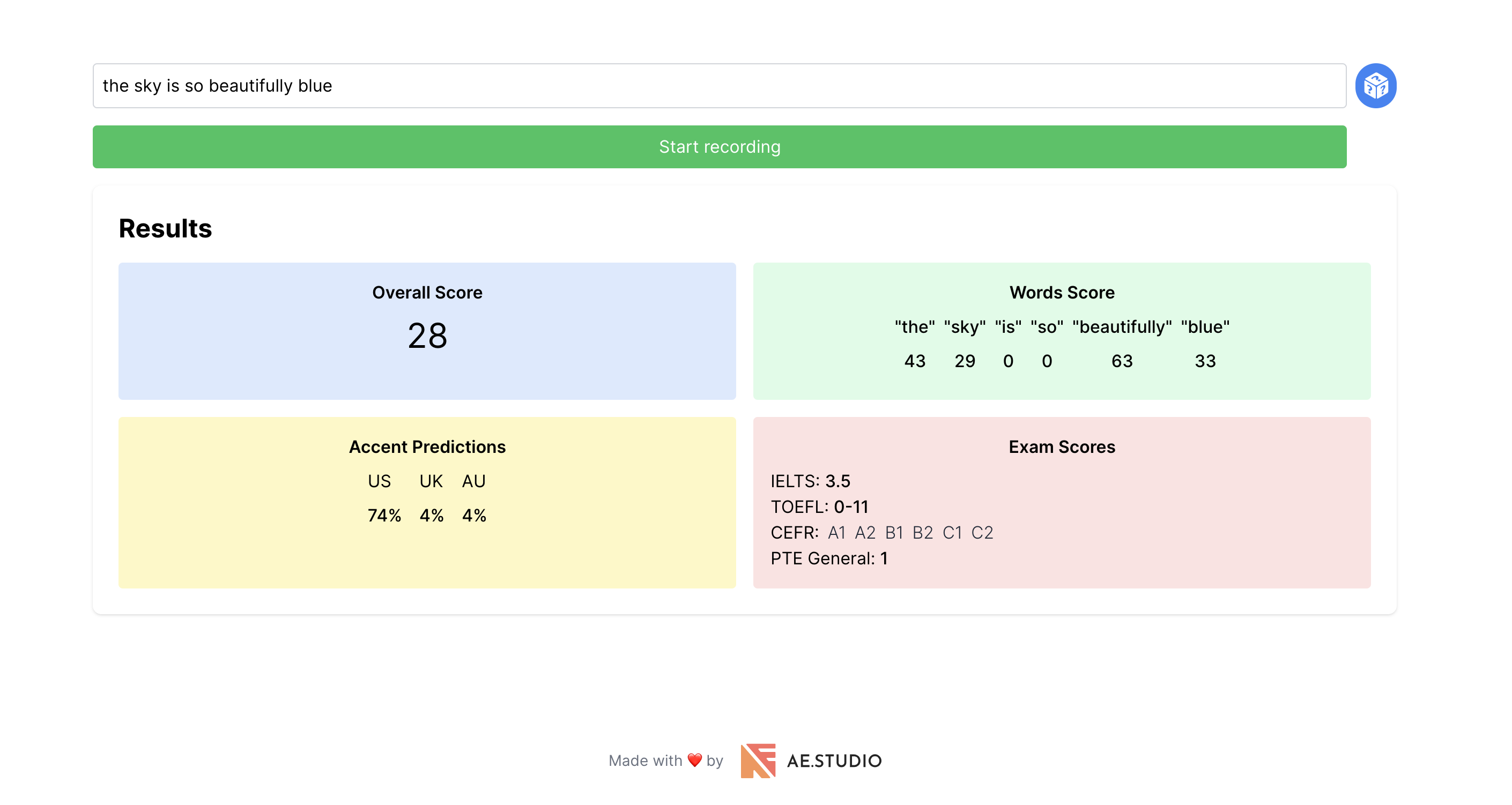Viewport: 1512px width, 805px height.
Task: Click the US accent percentage value
Action: 384,515
